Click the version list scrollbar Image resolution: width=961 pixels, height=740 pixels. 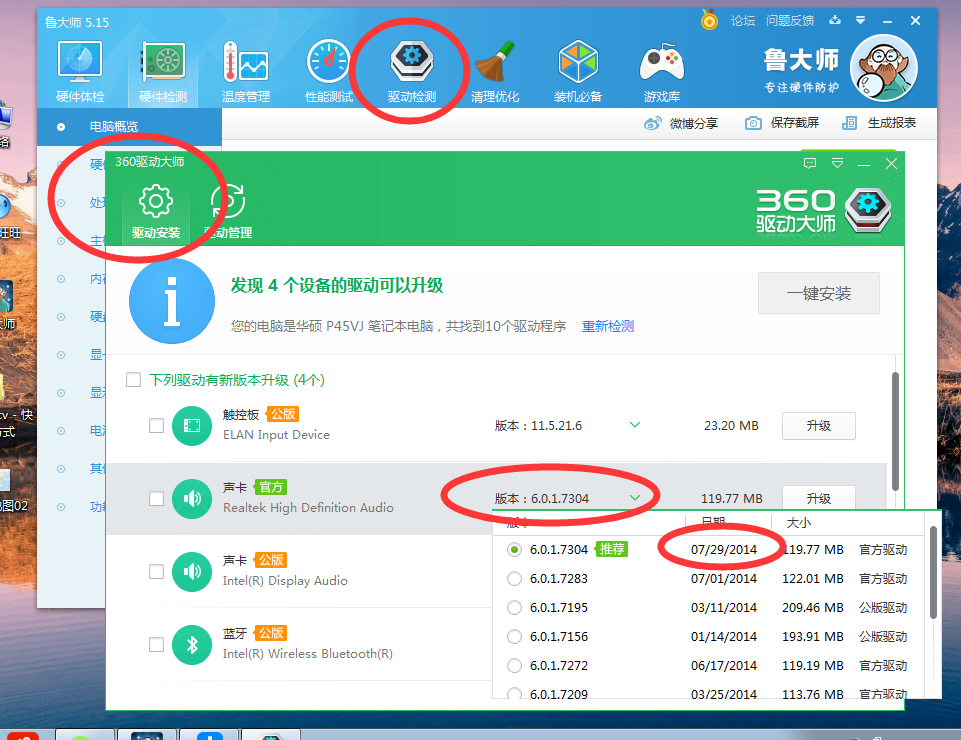(x=933, y=572)
